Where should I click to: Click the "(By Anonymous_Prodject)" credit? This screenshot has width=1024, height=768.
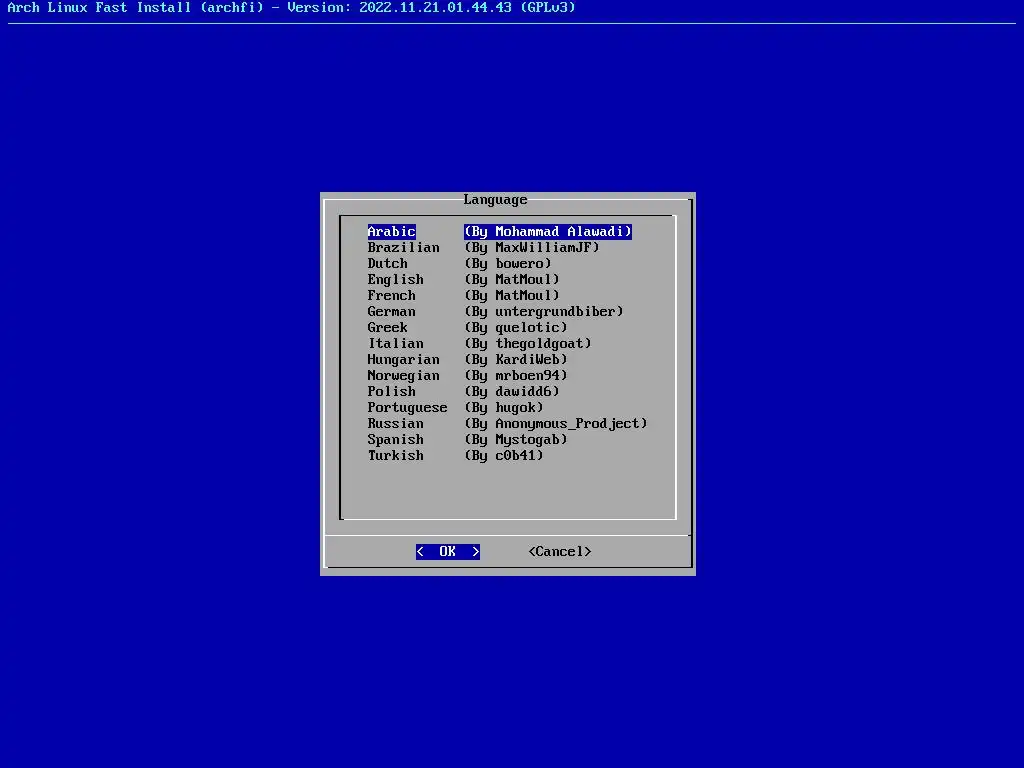556,424
